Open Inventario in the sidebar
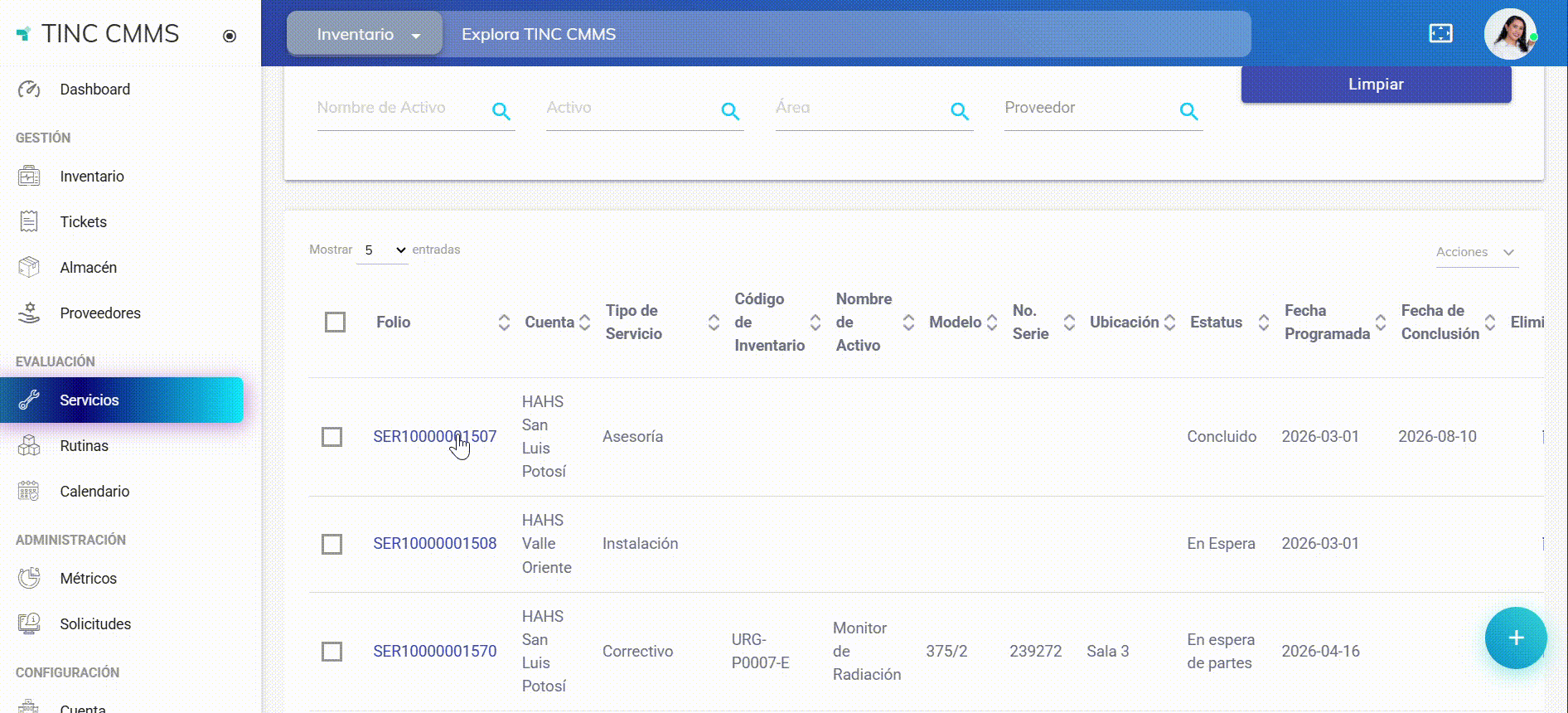The width and height of the screenshot is (1568, 713). point(92,177)
